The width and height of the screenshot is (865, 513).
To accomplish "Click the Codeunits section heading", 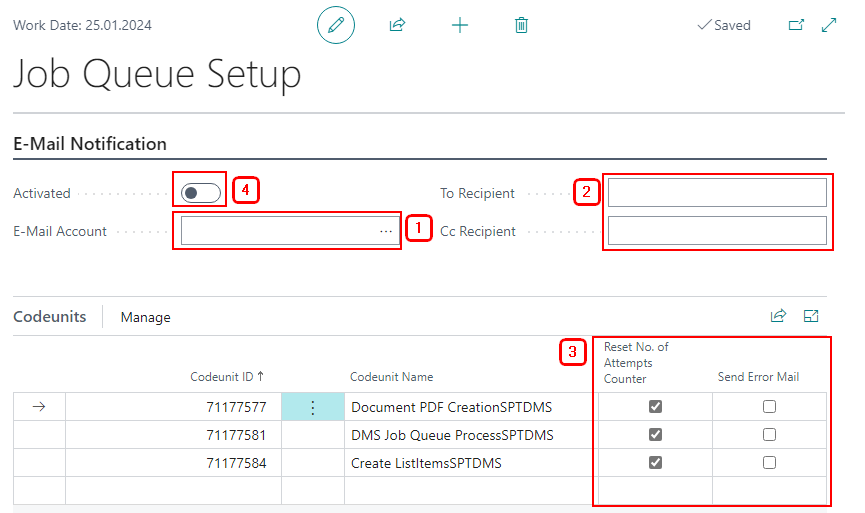I will coord(50,317).
